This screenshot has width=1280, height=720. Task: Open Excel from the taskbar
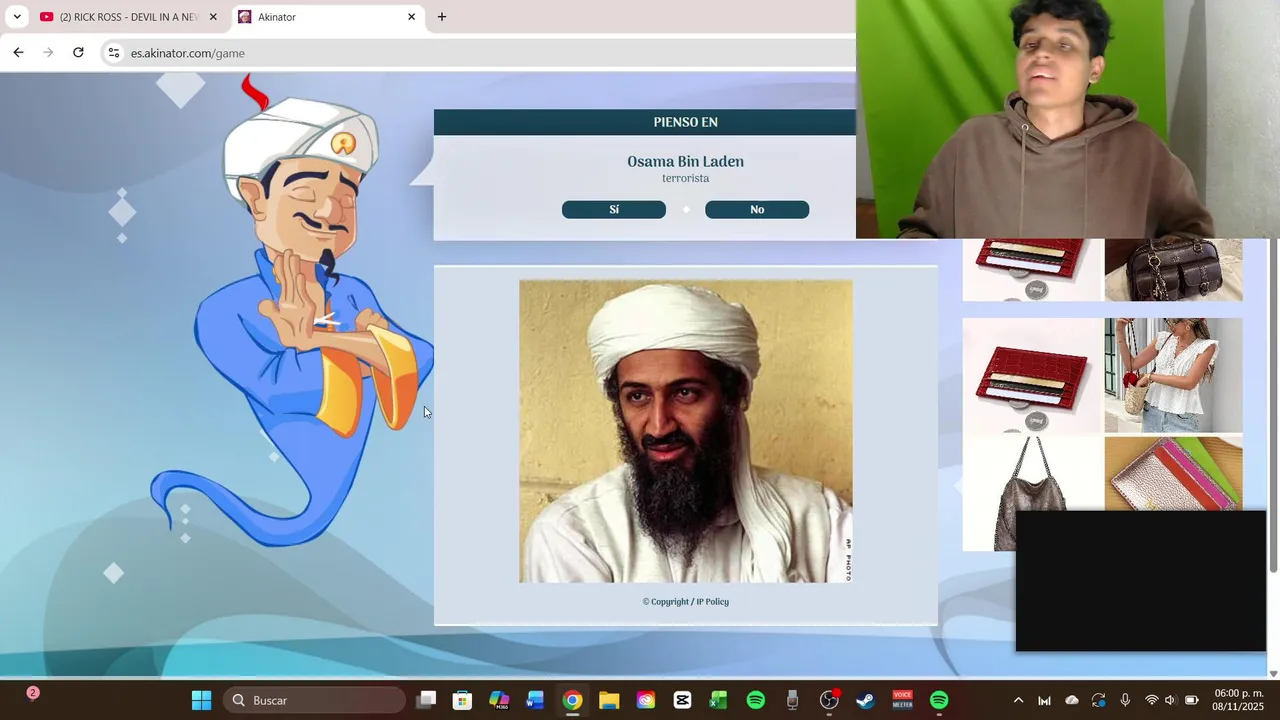(719, 700)
